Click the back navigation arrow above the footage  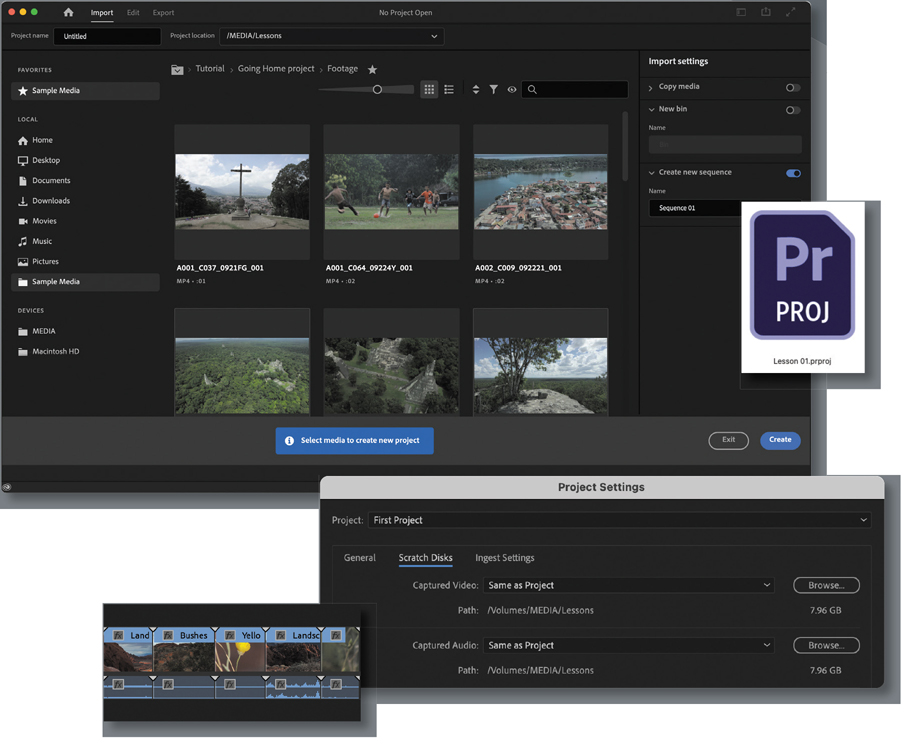click(x=177, y=69)
